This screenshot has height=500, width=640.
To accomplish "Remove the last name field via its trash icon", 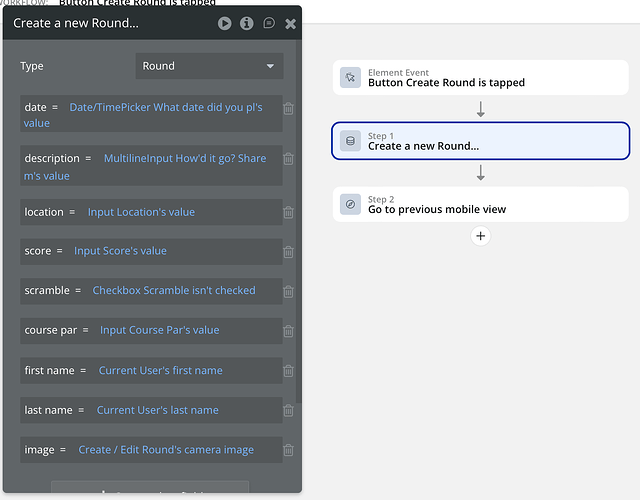I will (x=288, y=410).
